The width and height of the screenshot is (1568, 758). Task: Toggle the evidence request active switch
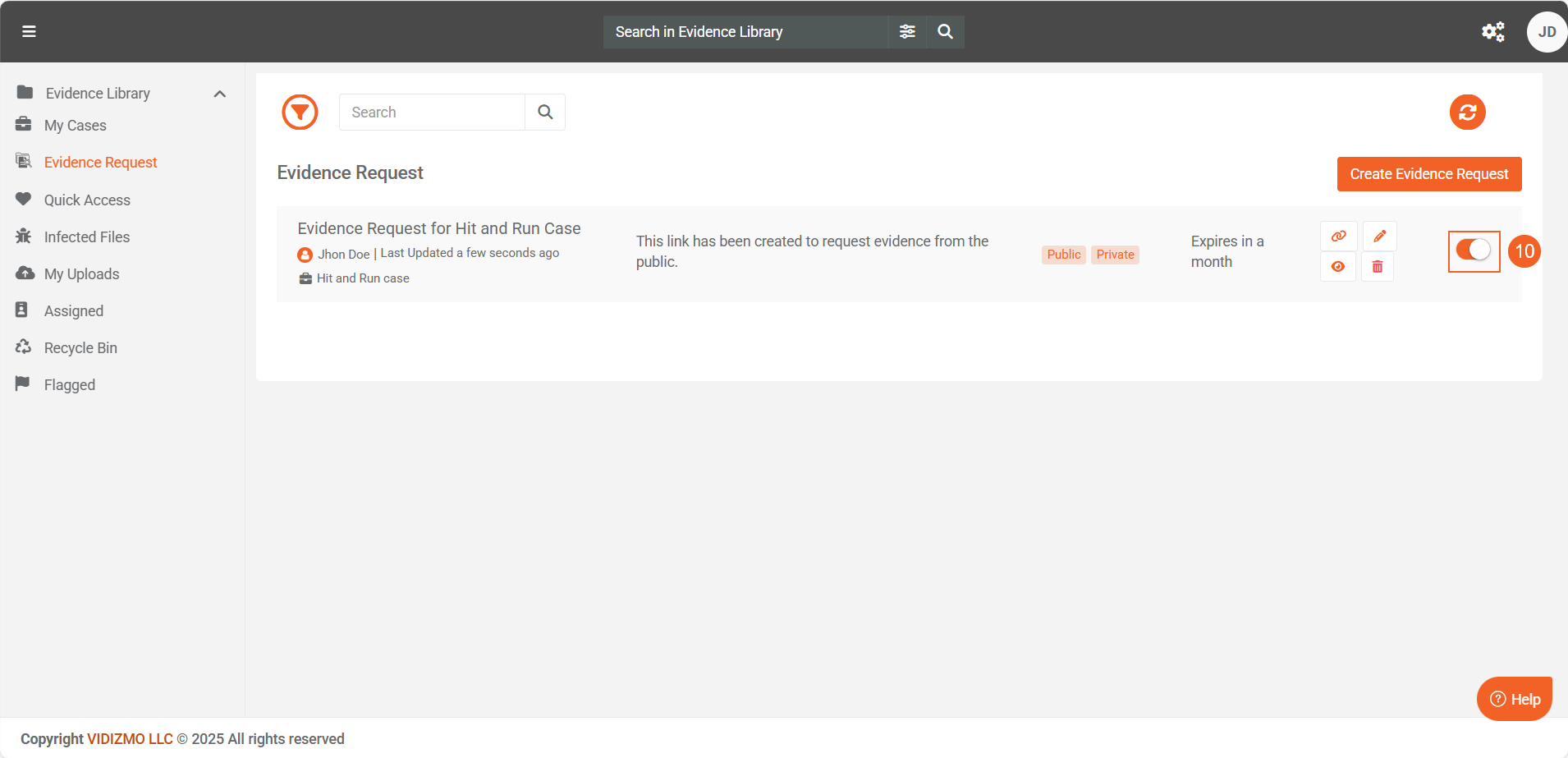1474,250
